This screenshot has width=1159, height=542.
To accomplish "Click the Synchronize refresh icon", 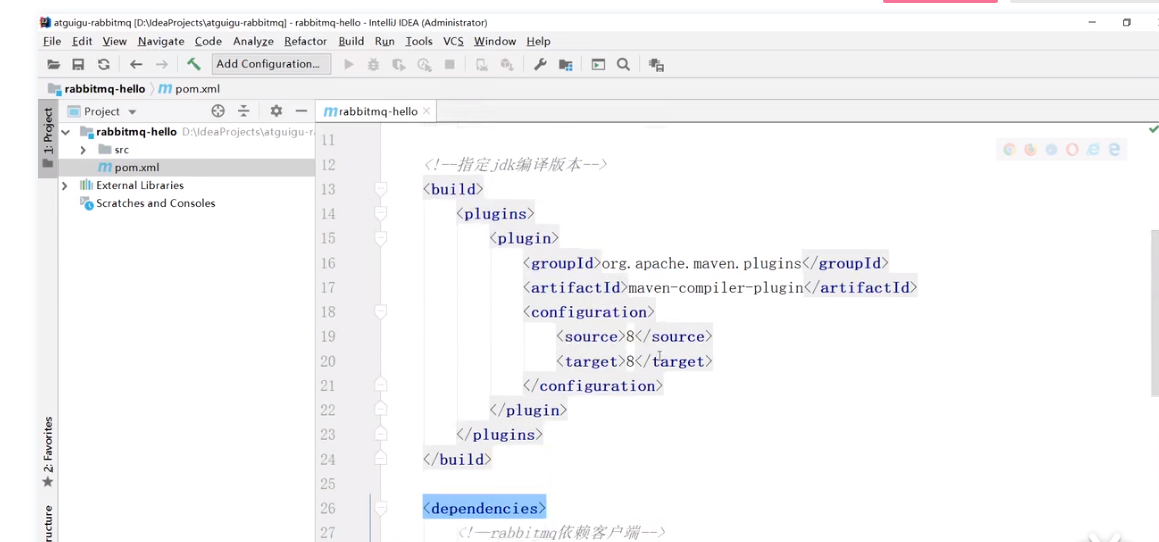I will click(x=103, y=64).
